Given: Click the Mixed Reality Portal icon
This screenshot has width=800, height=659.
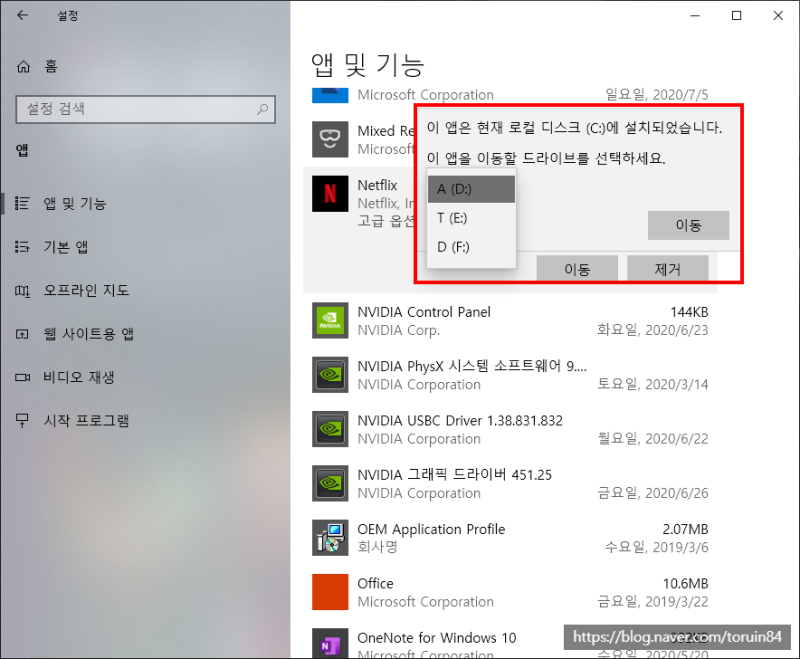Looking at the screenshot, I should pos(330,139).
